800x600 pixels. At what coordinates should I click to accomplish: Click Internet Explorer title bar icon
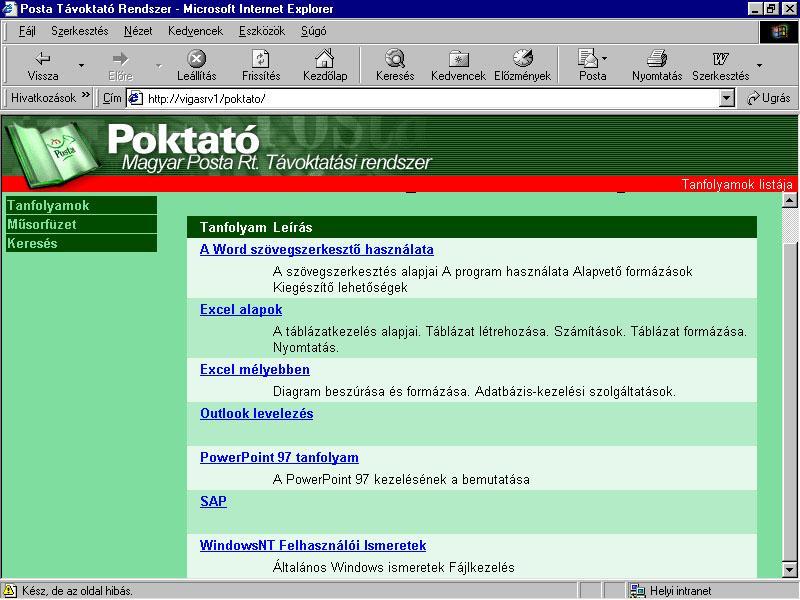(x=10, y=9)
